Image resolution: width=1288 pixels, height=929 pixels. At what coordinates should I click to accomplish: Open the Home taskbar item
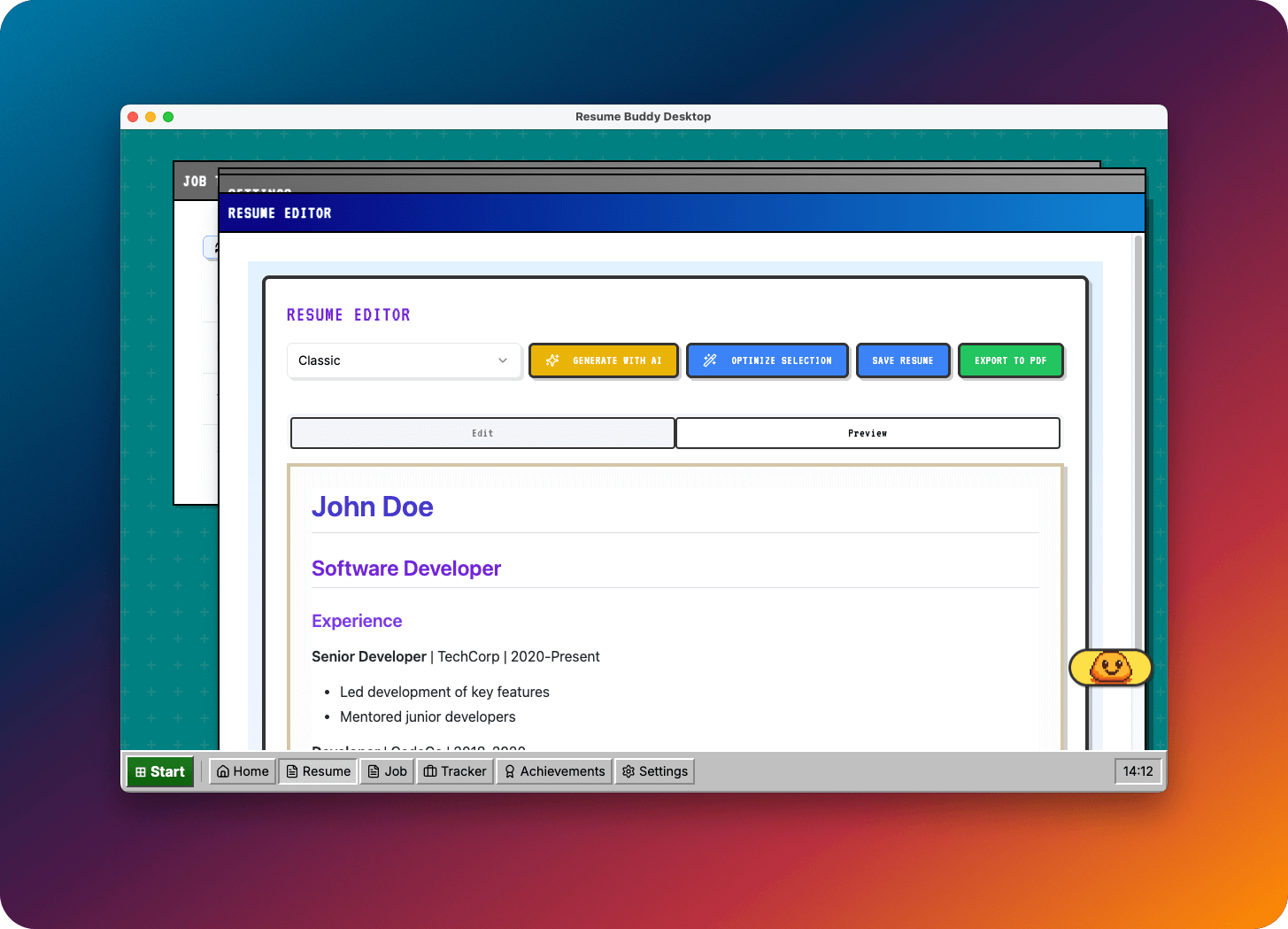click(x=243, y=771)
